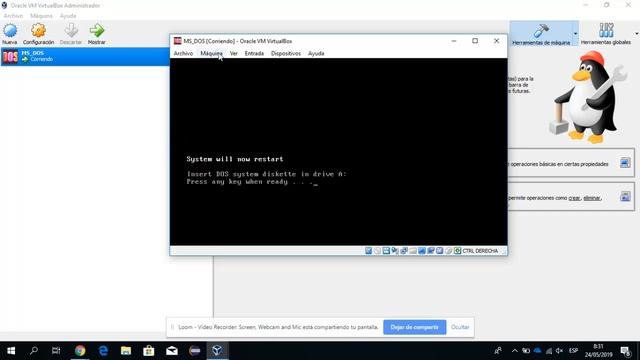Open People icon in system tray

(x=498, y=351)
